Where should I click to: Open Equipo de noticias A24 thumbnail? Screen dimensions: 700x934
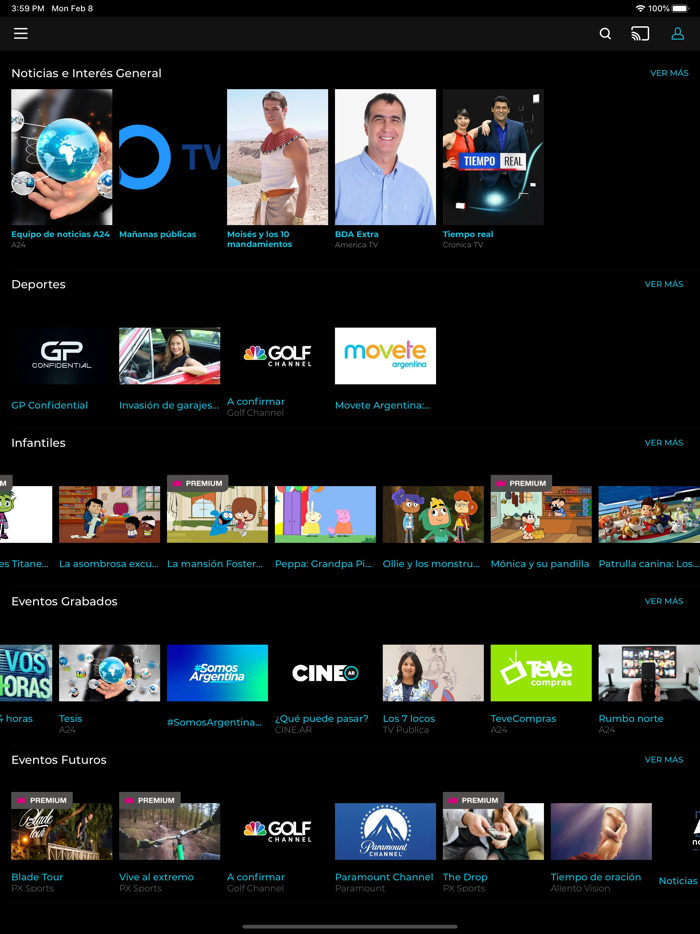pos(61,157)
